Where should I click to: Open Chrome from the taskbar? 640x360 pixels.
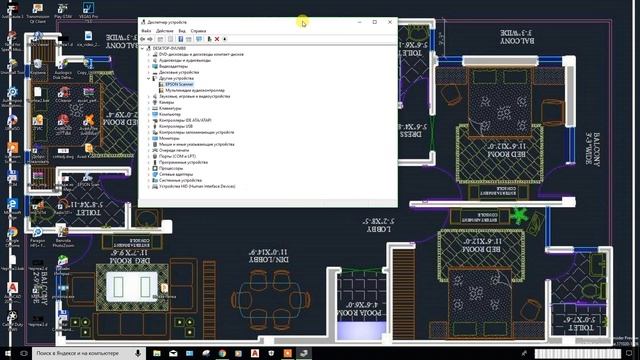click(222, 353)
